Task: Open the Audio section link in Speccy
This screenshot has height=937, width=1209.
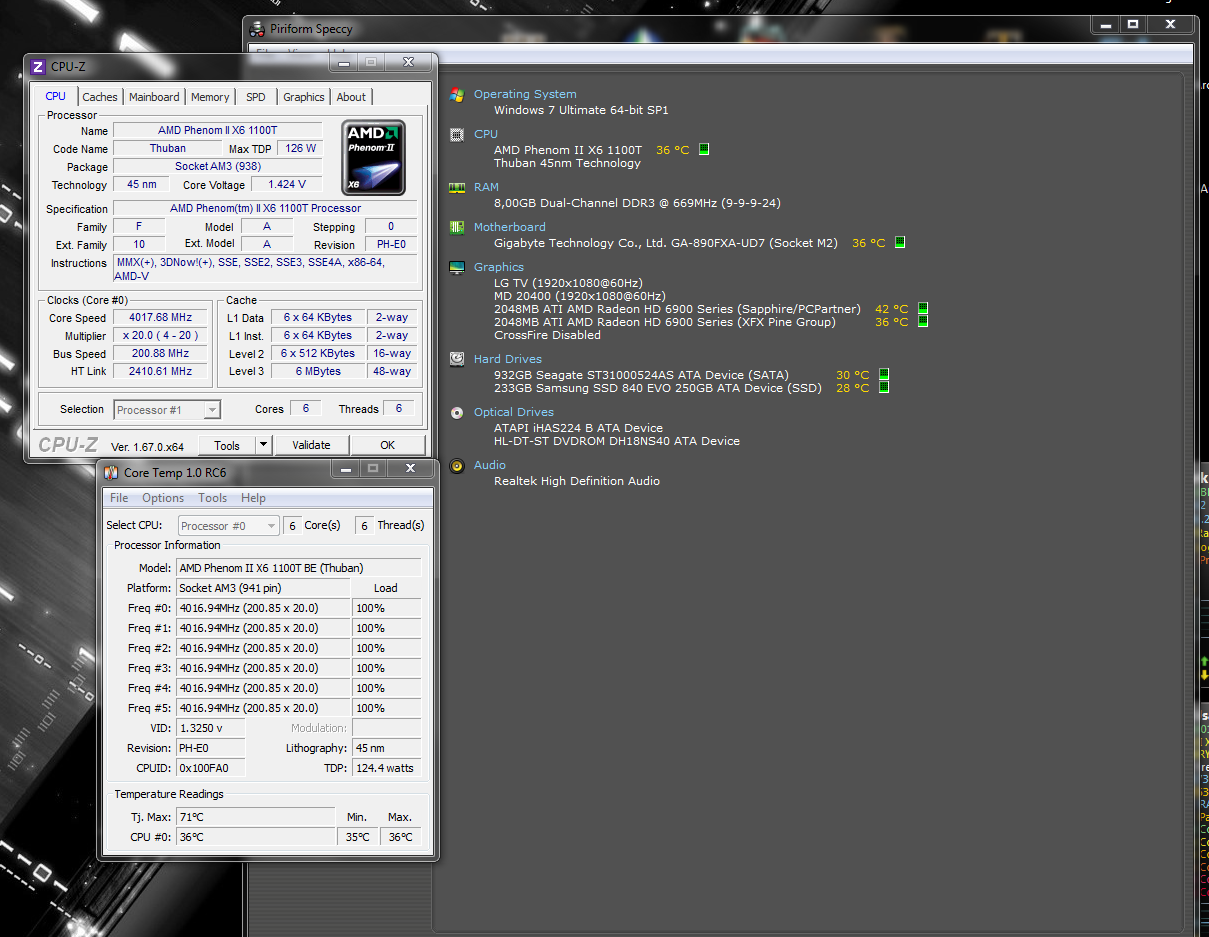Action: click(490, 465)
